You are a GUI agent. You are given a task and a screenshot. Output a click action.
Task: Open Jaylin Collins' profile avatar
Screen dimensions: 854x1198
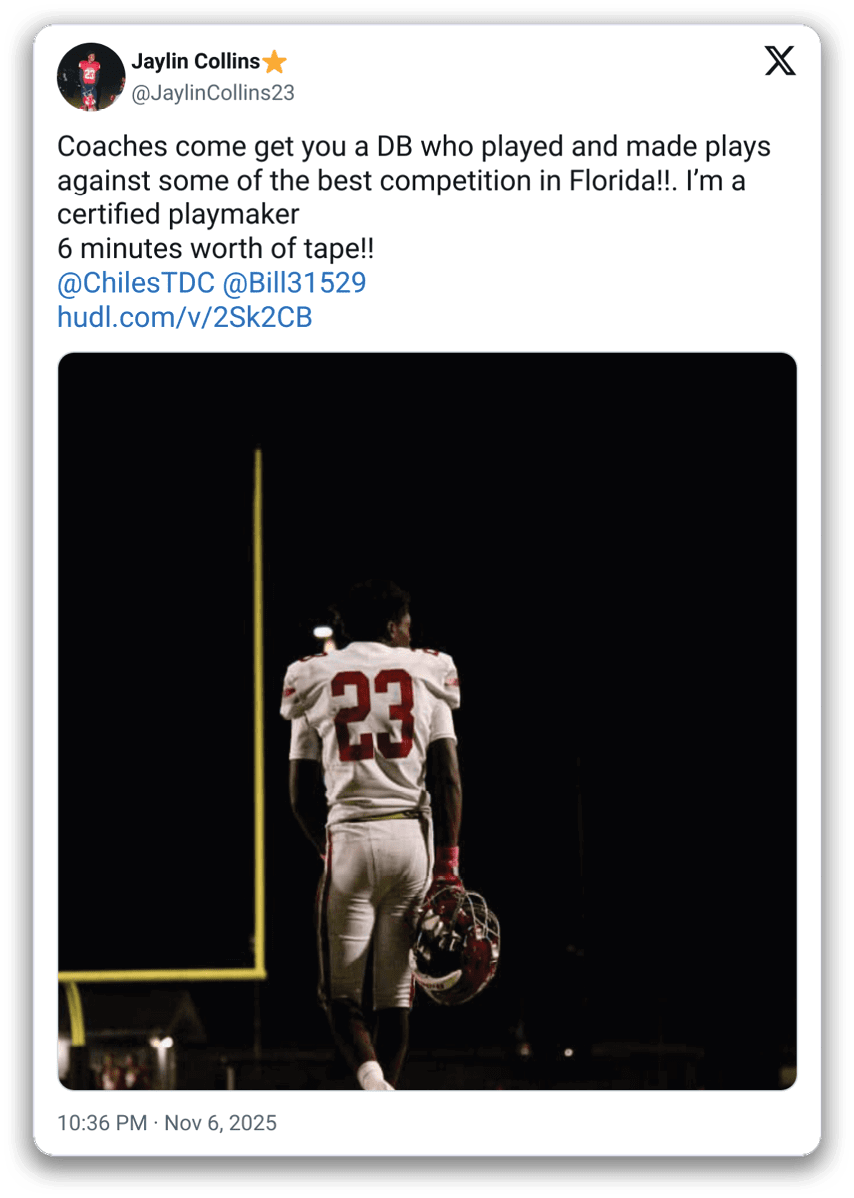(91, 76)
